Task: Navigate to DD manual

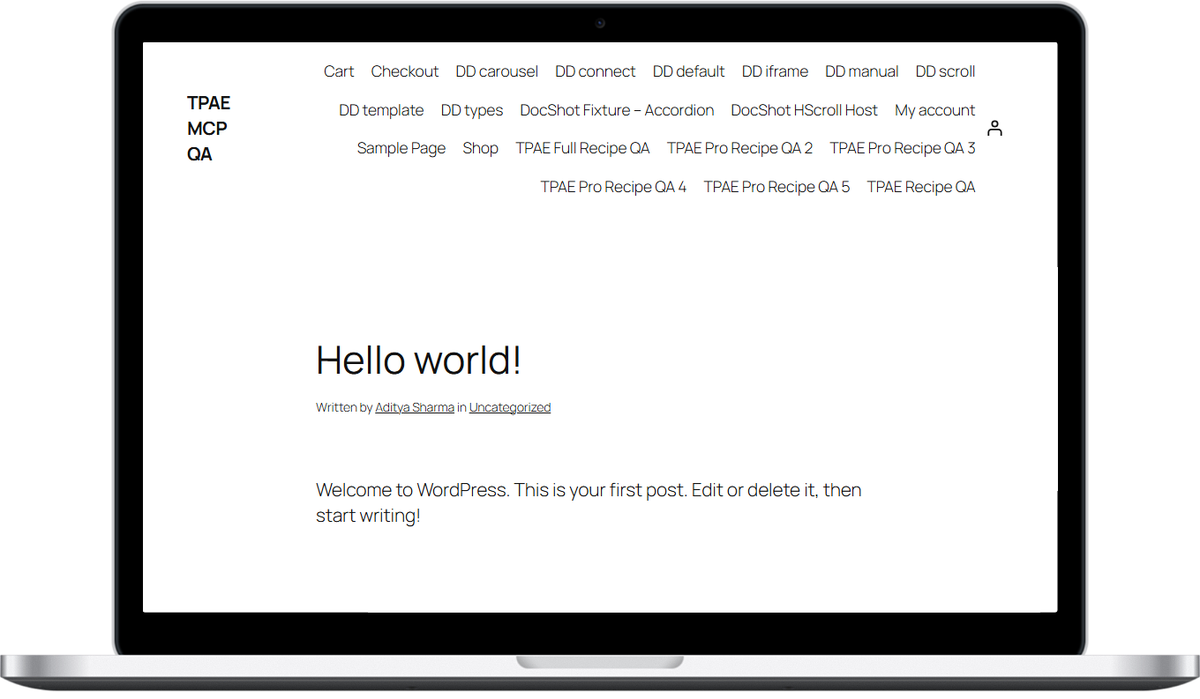Action: [862, 72]
